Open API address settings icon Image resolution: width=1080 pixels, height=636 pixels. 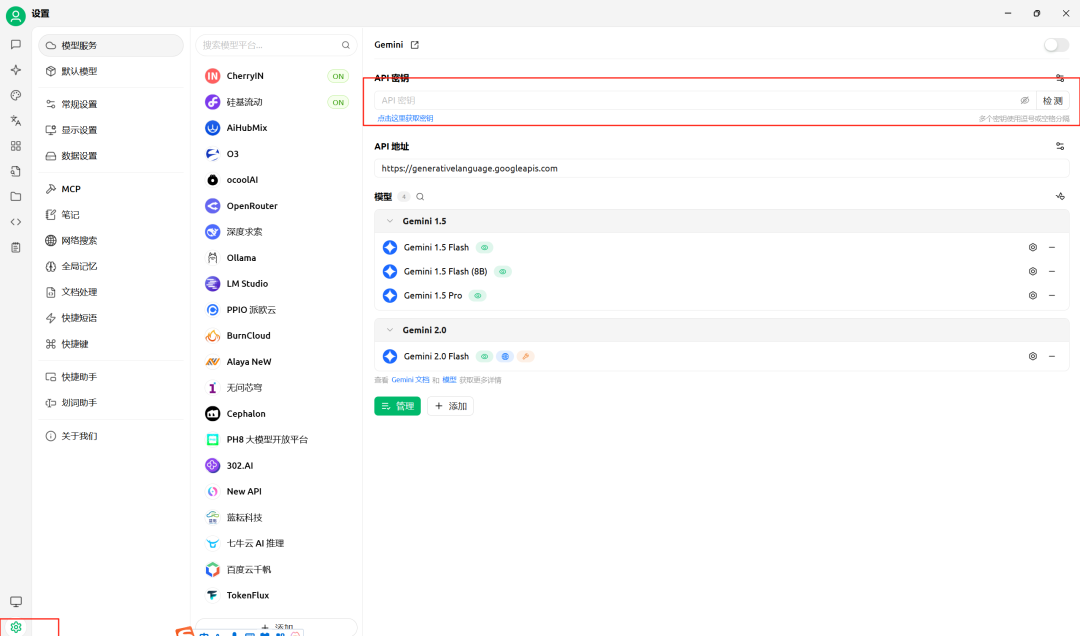point(1060,146)
